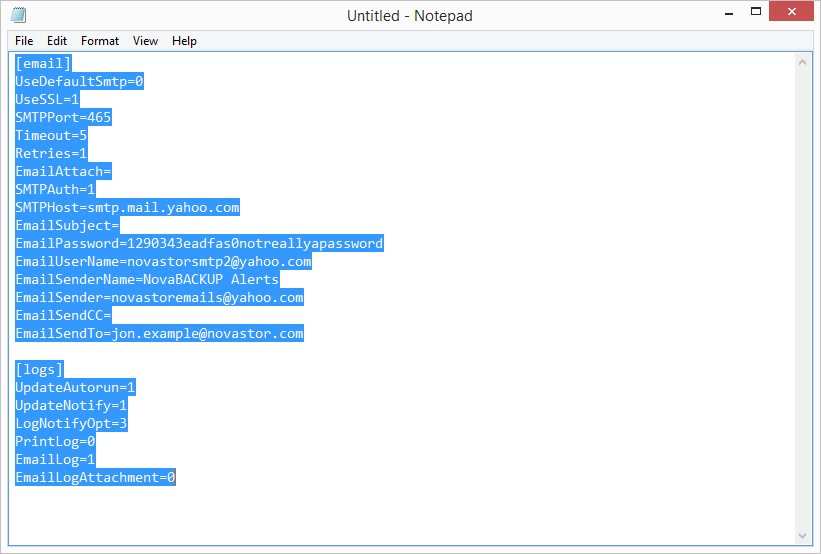The image size is (821, 554).
Task: Click the scrollbar down arrow
Action: (x=802, y=536)
